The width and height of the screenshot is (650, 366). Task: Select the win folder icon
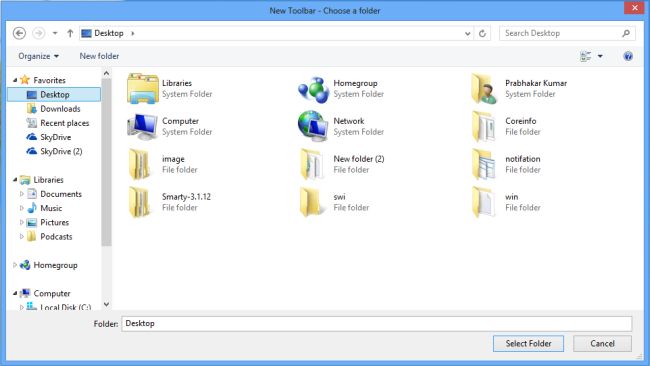(484, 202)
